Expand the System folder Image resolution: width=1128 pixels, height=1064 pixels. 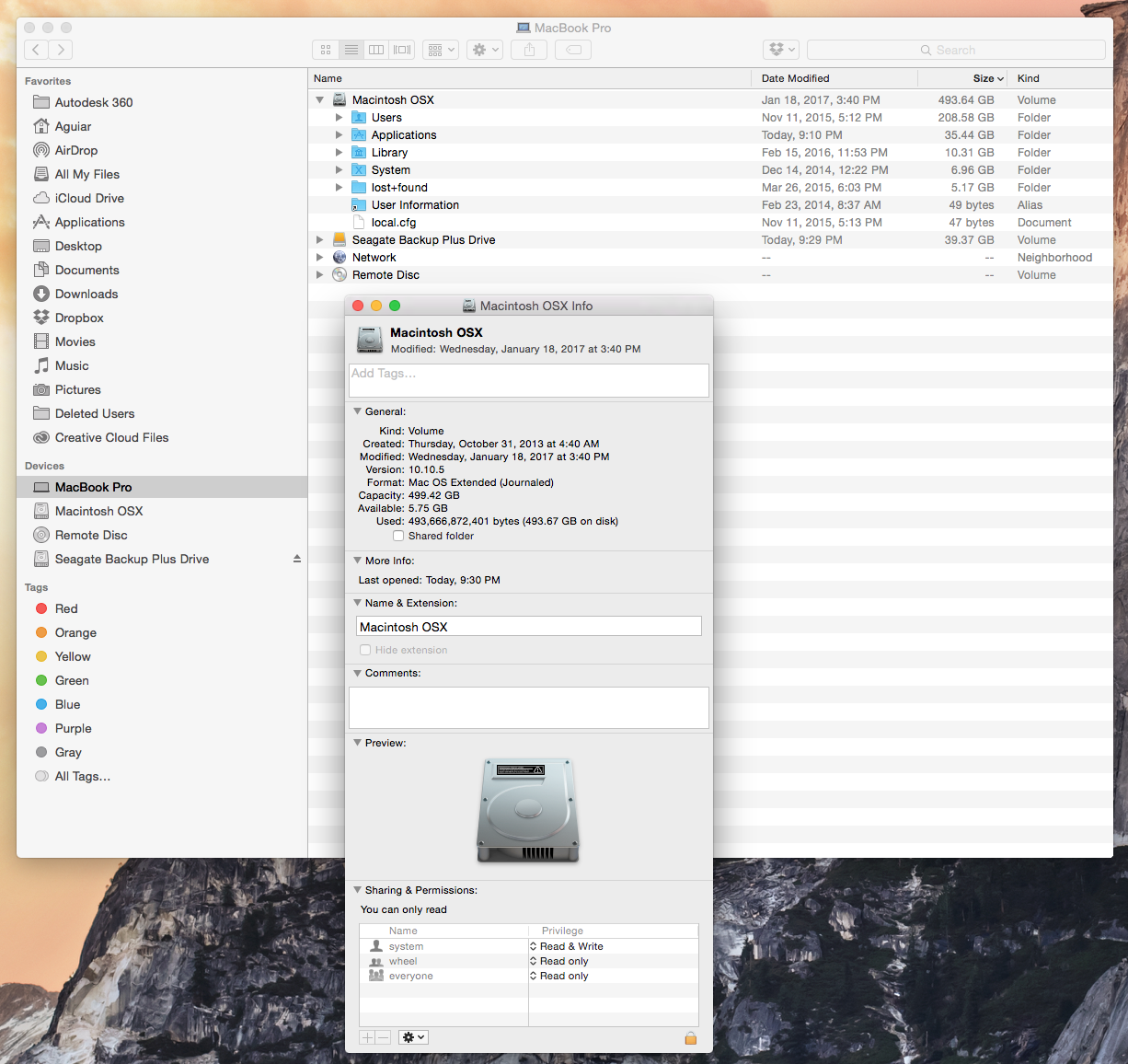click(x=339, y=169)
